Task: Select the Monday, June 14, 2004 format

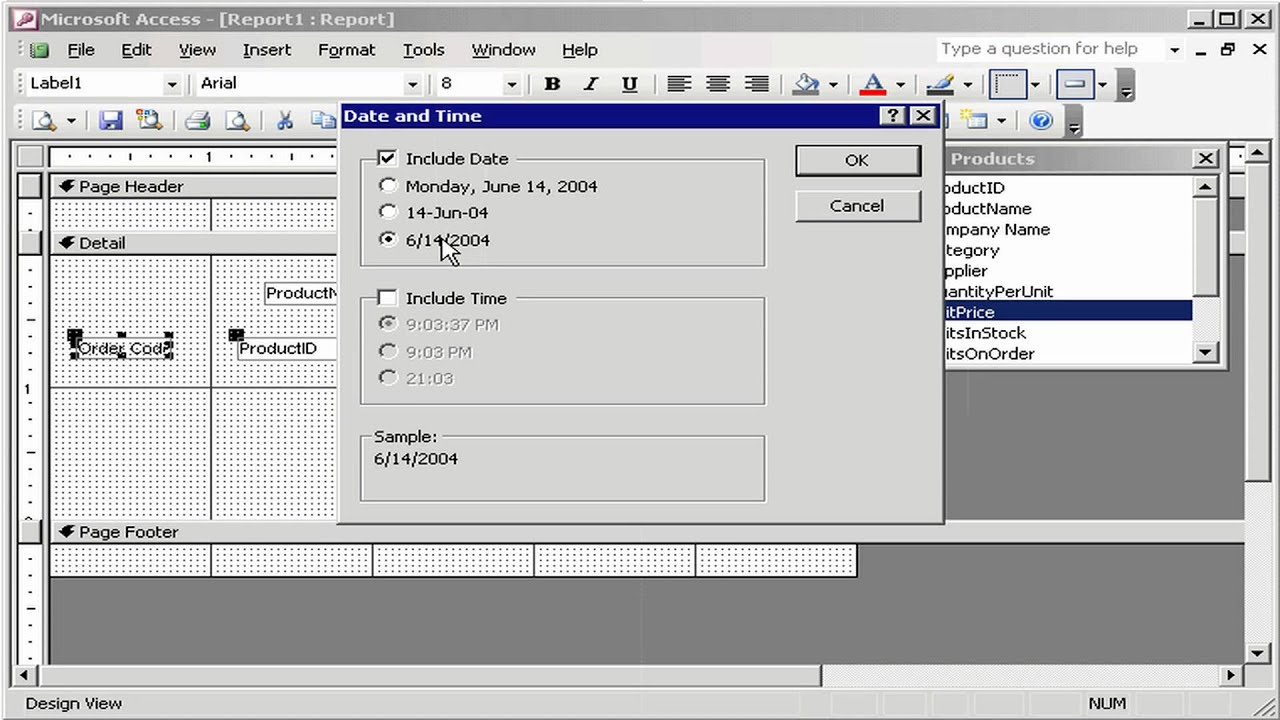Action: click(388, 185)
